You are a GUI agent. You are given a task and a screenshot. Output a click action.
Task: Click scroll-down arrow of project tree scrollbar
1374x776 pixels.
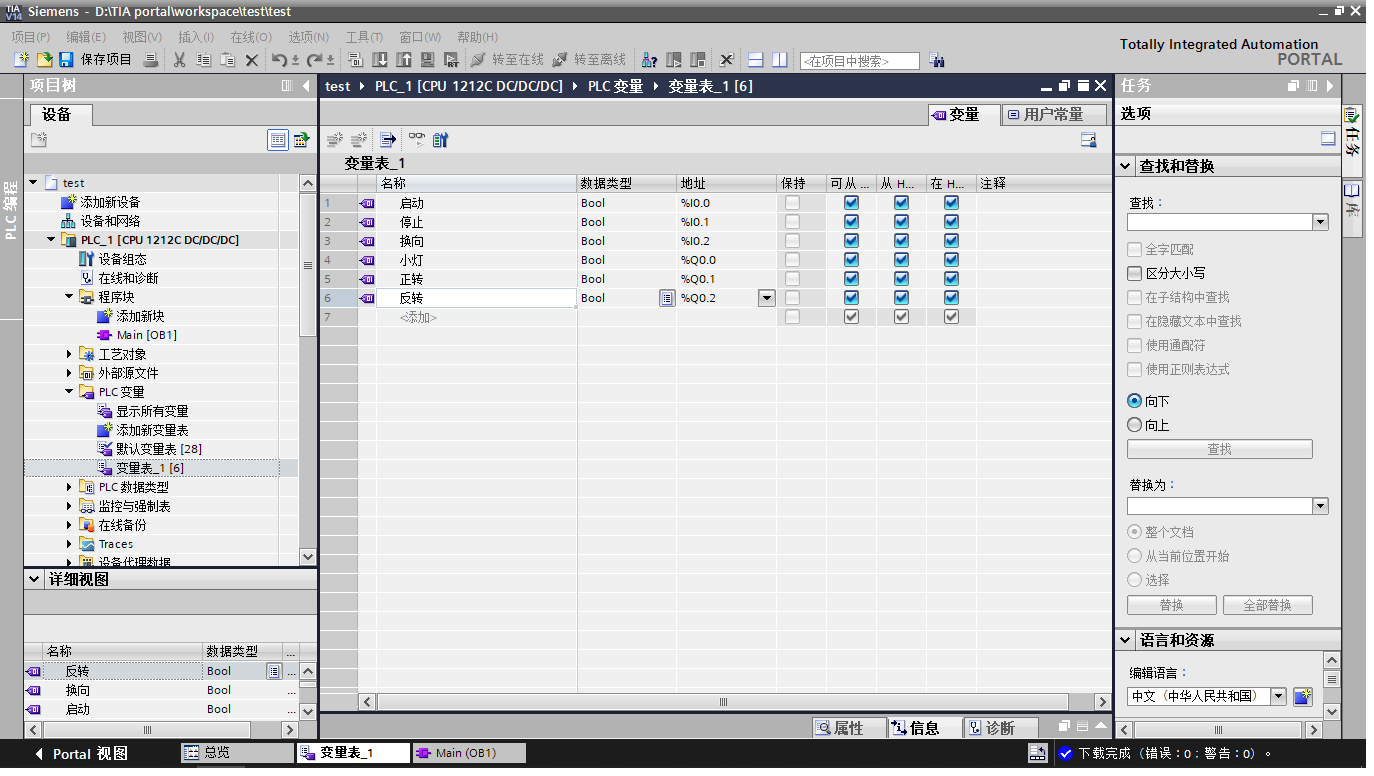[x=307, y=557]
